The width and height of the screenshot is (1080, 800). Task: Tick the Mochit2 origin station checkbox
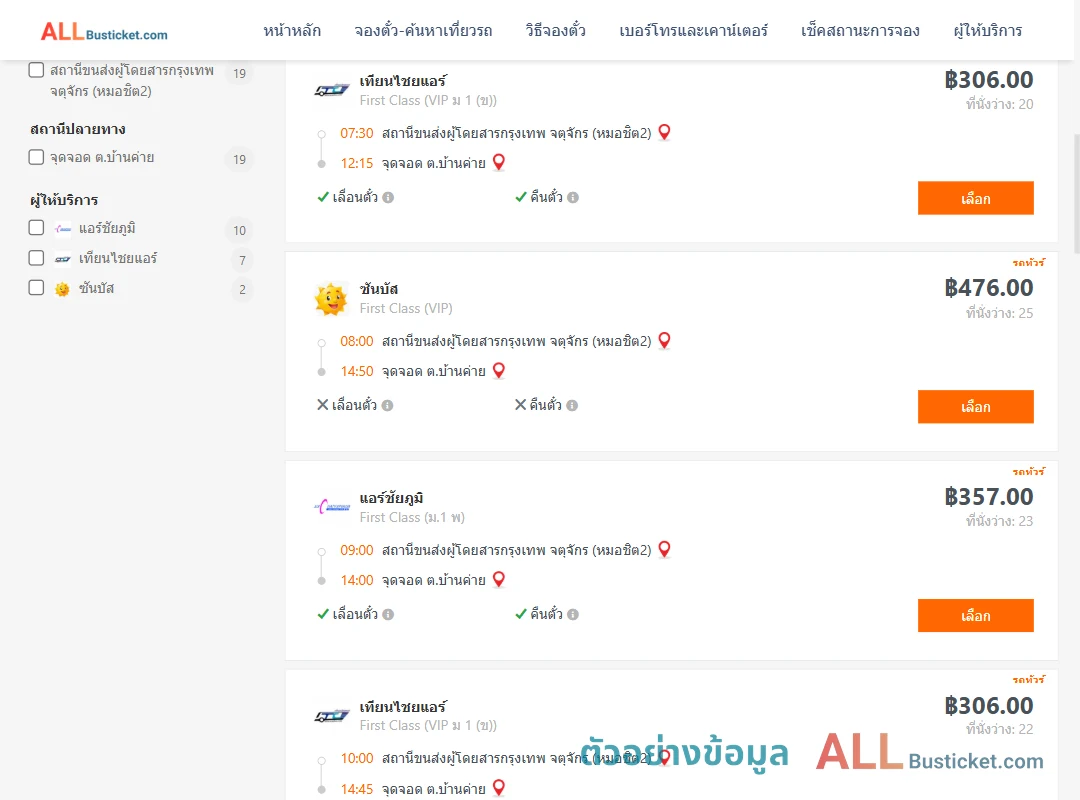[x=37, y=70]
